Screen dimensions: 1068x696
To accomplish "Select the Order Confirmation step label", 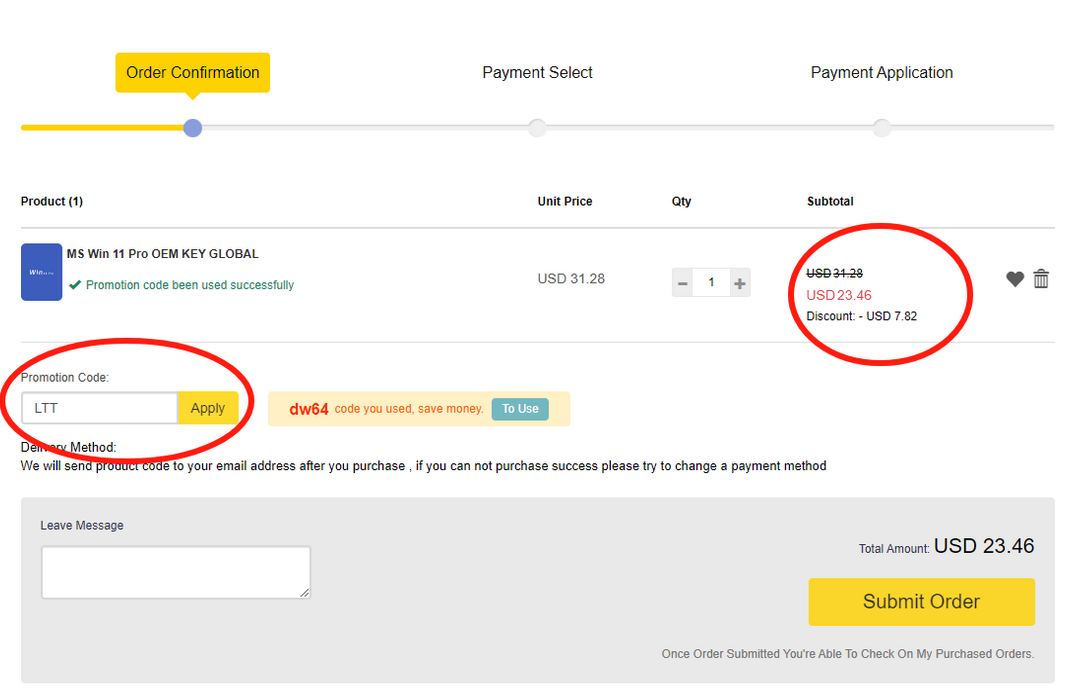I will pyautogui.click(x=192, y=73).
